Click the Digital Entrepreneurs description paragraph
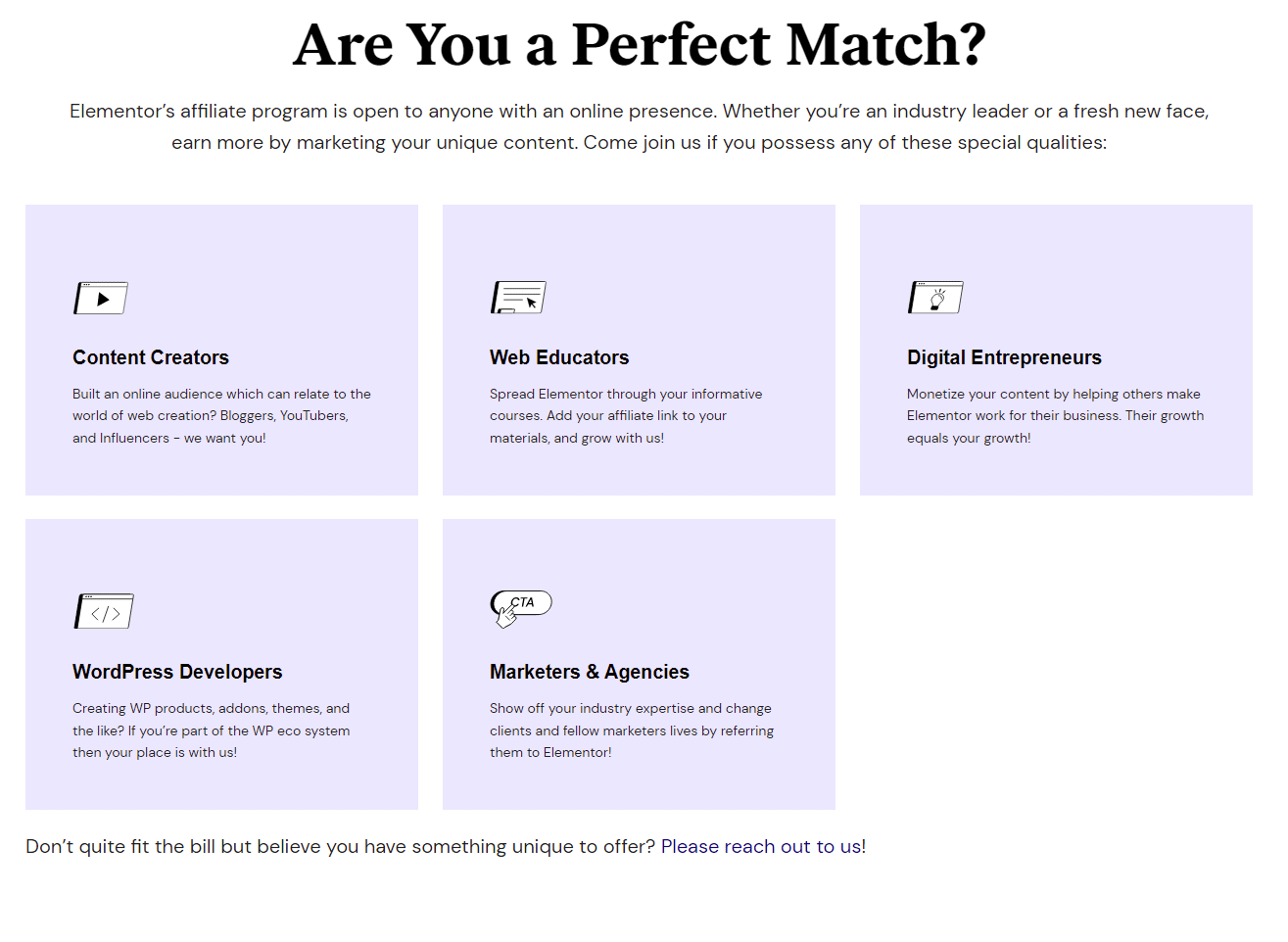The height and width of the screenshot is (942, 1288). coord(1056,416)
